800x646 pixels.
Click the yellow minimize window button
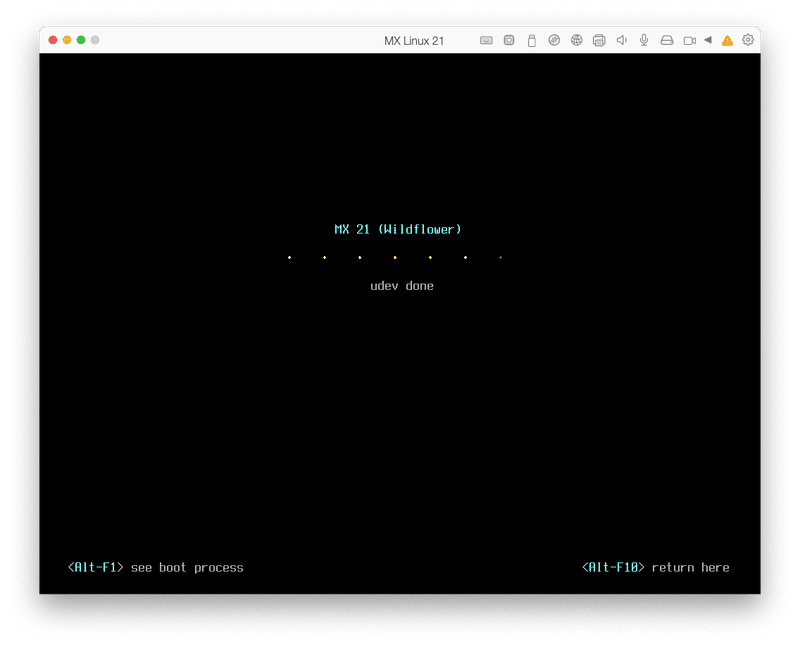(67, 40)
